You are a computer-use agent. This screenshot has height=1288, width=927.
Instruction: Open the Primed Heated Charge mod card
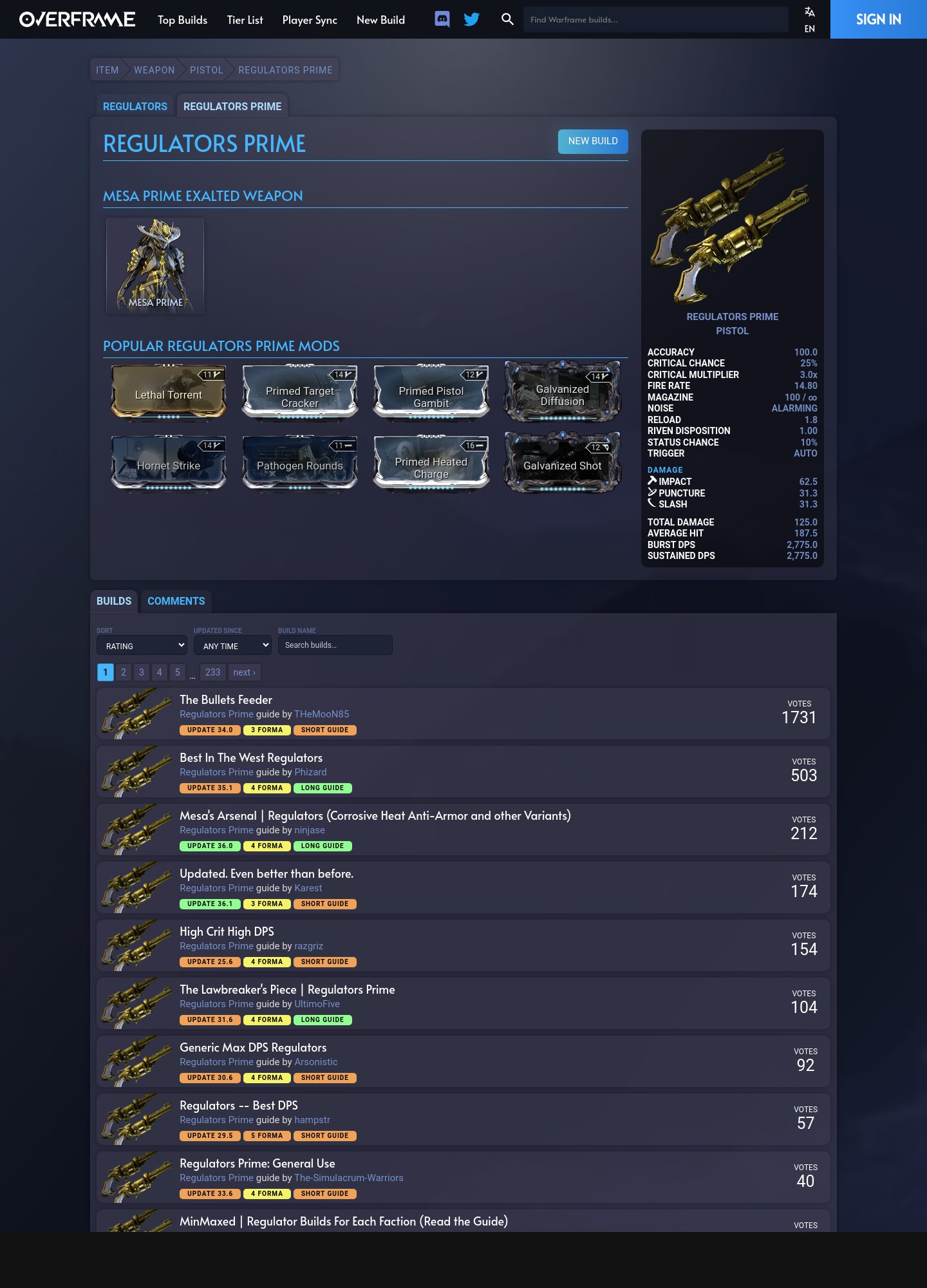pos(431,463)
